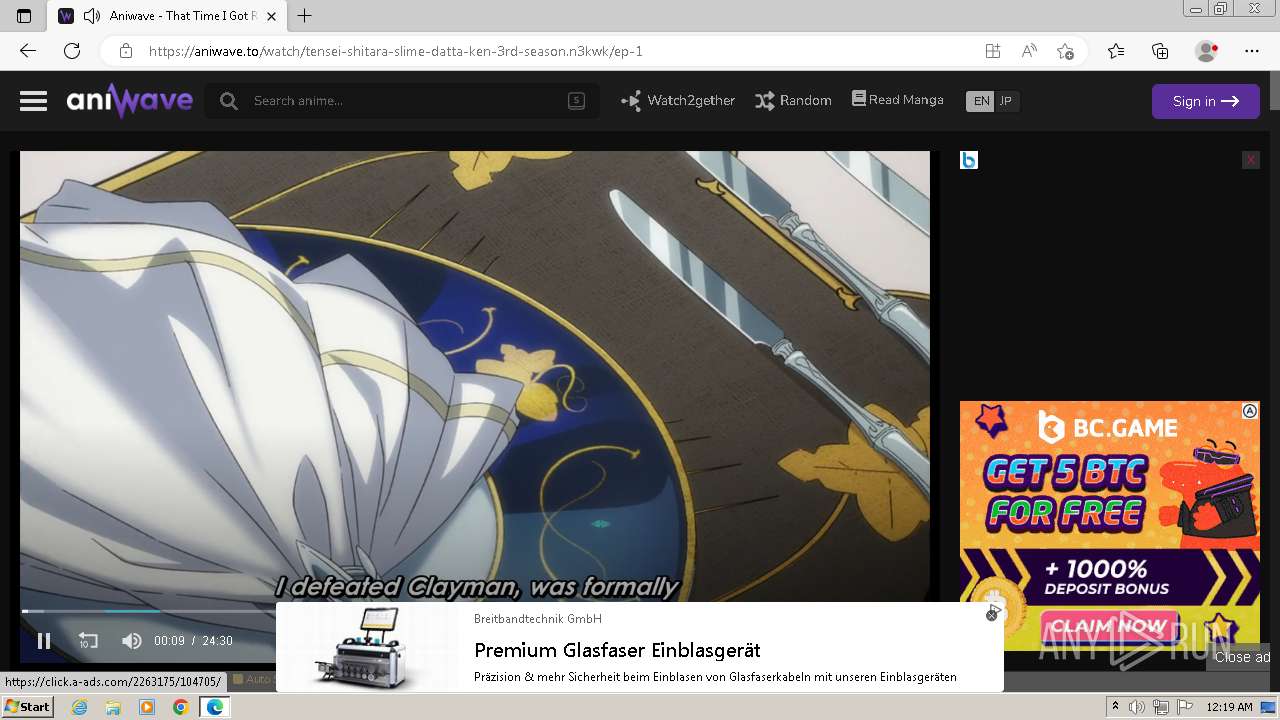Show hidden system tray icons

tap(1115, 707)
